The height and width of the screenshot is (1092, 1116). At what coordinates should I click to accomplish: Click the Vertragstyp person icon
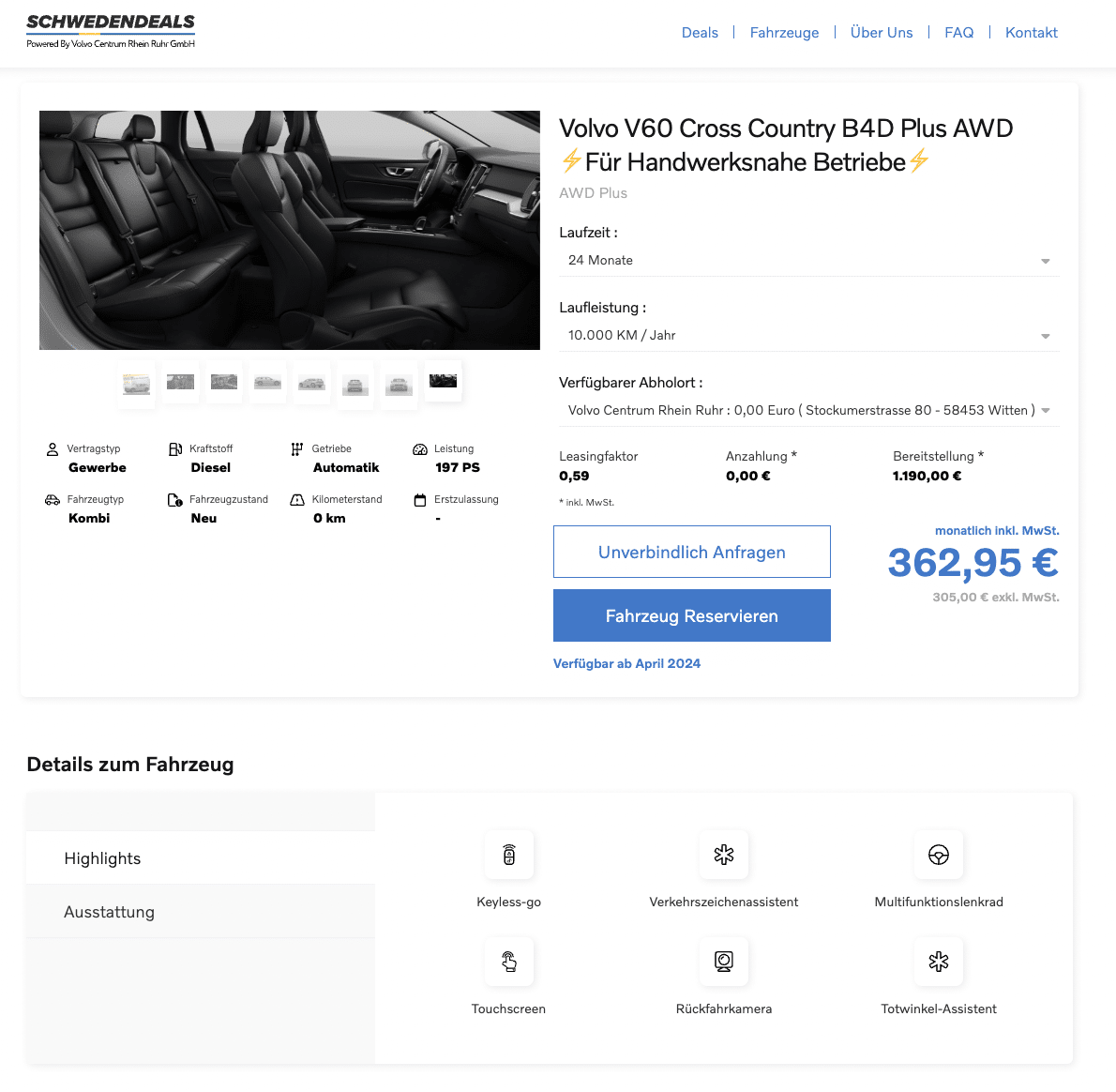(x=52, y=449)
